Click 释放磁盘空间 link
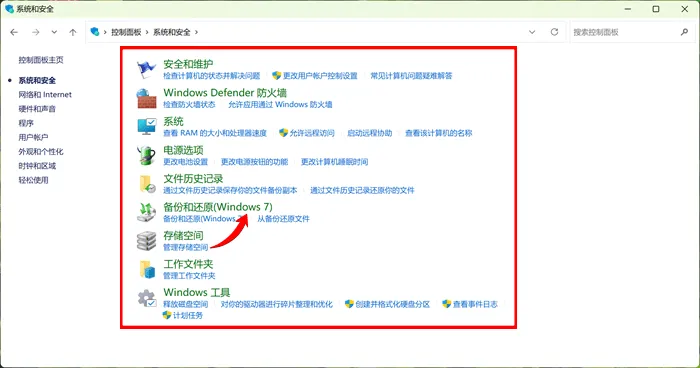The width and height of the screenshot is (700, 368). [x=186, y=304]
